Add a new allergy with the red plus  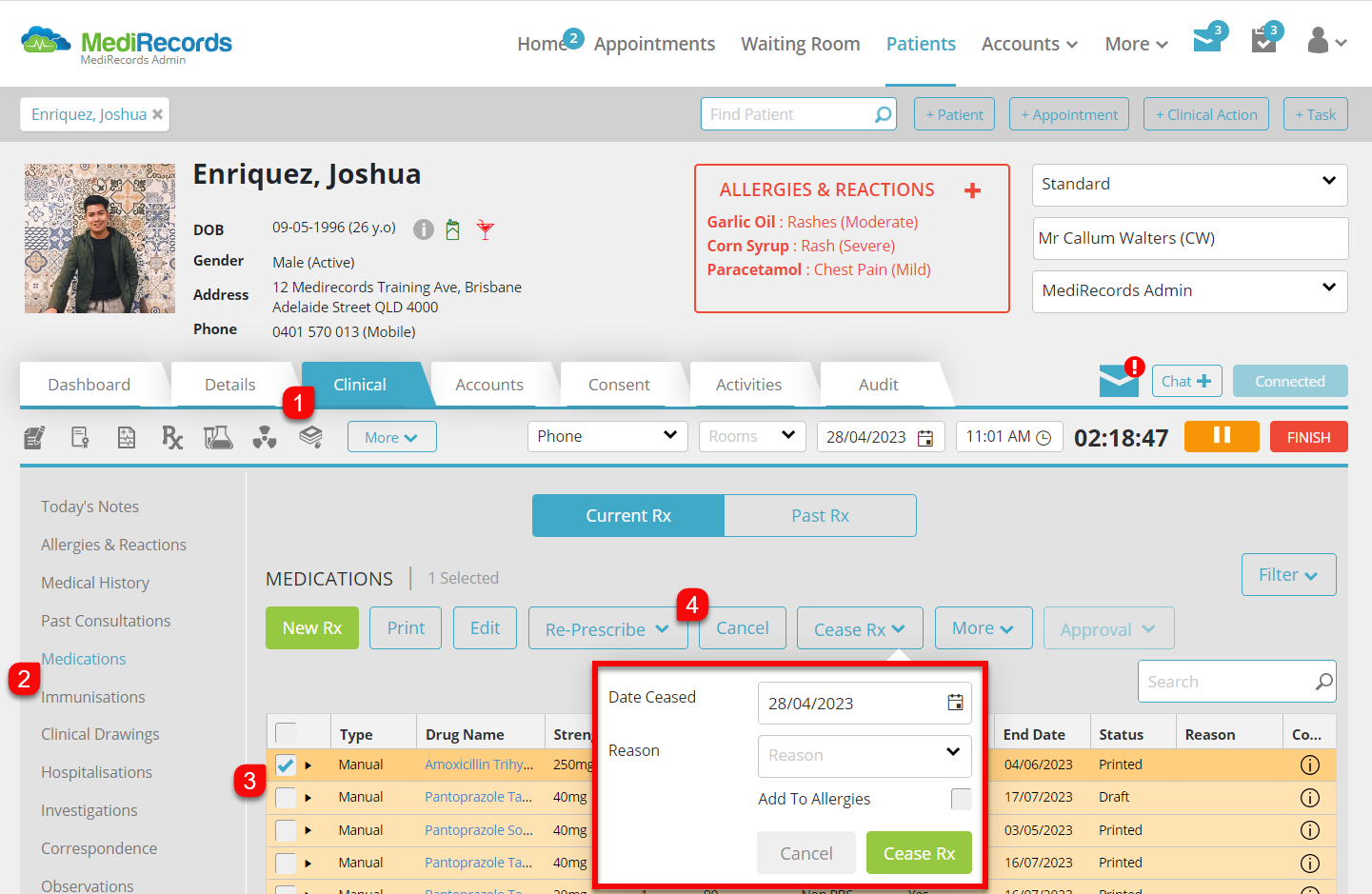[972, 190]
